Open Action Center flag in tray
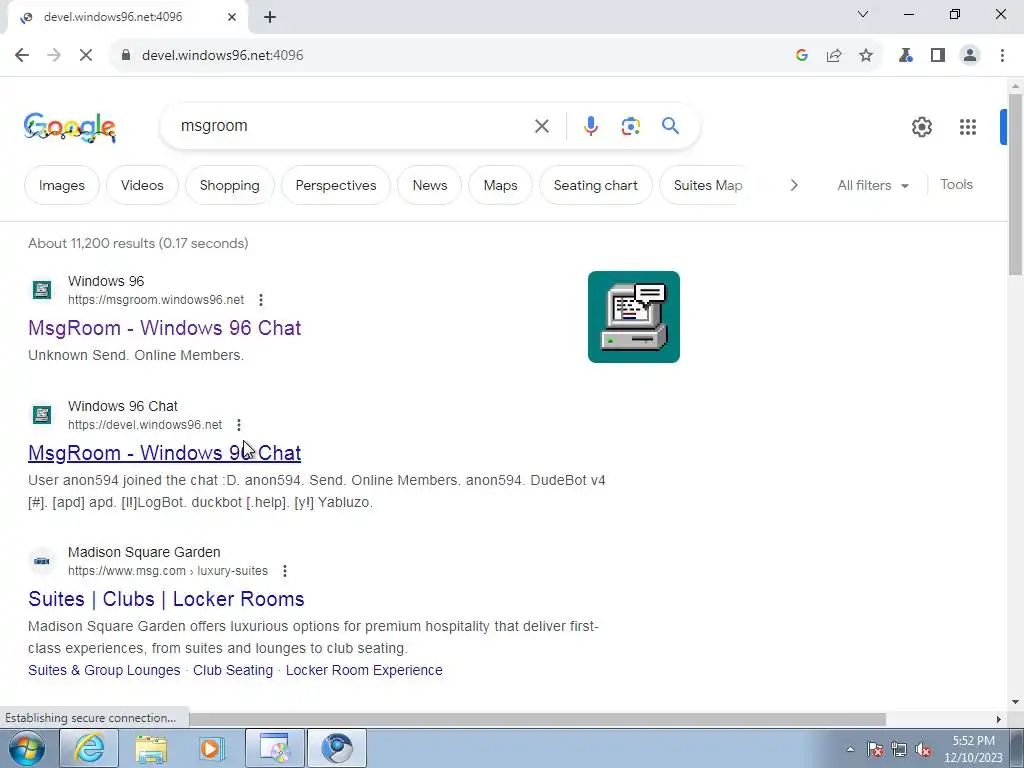The image size is (1024, 768). coord(874,749)
